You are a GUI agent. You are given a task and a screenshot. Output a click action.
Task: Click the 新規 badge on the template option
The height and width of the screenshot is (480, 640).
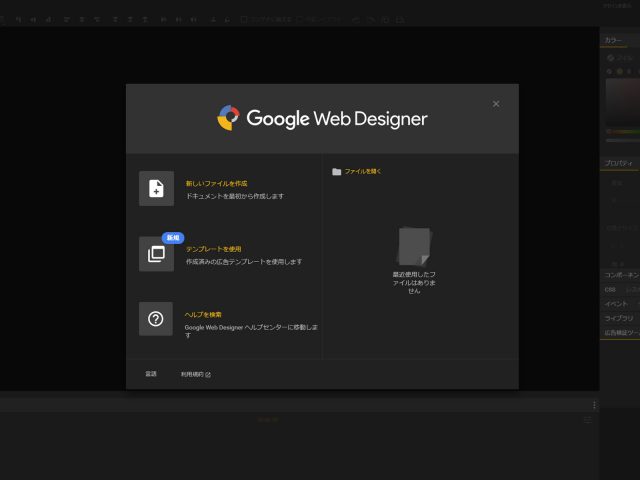tap(173, 238)
